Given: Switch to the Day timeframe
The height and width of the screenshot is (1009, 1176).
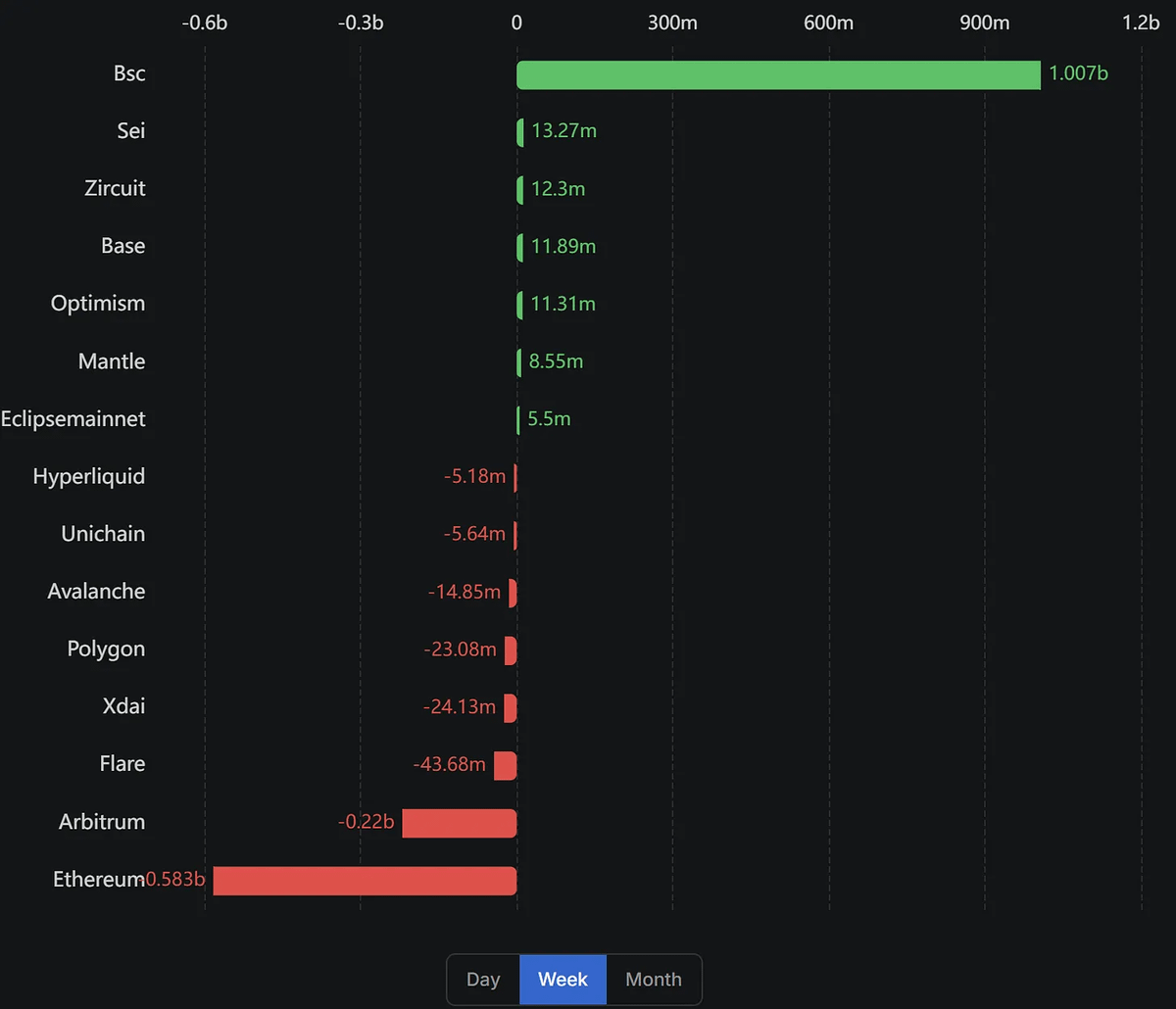Looking at the screenshot, I should (x=483, y=980).
